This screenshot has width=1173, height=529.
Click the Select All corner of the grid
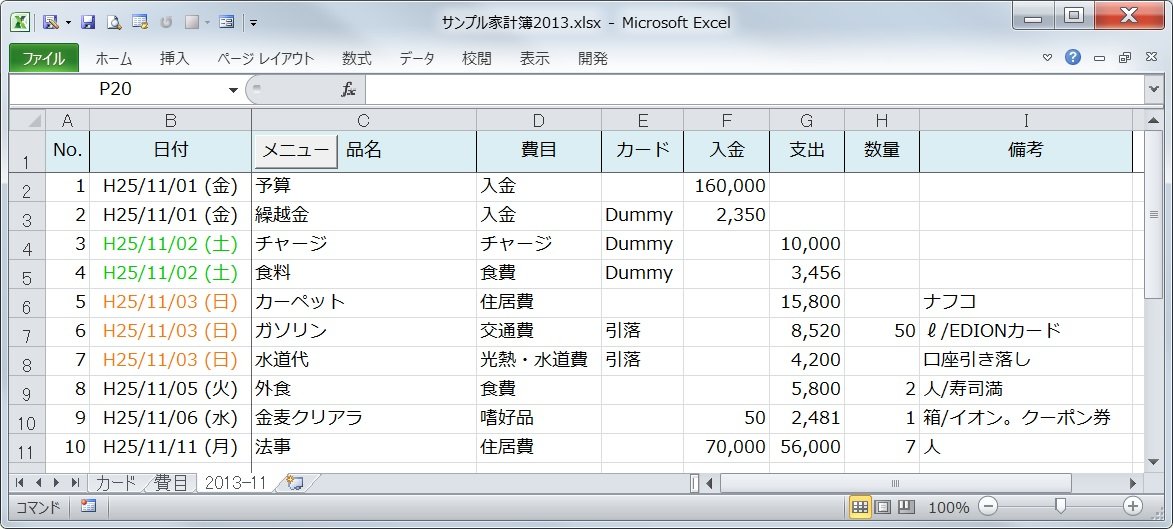pos(28,120)
